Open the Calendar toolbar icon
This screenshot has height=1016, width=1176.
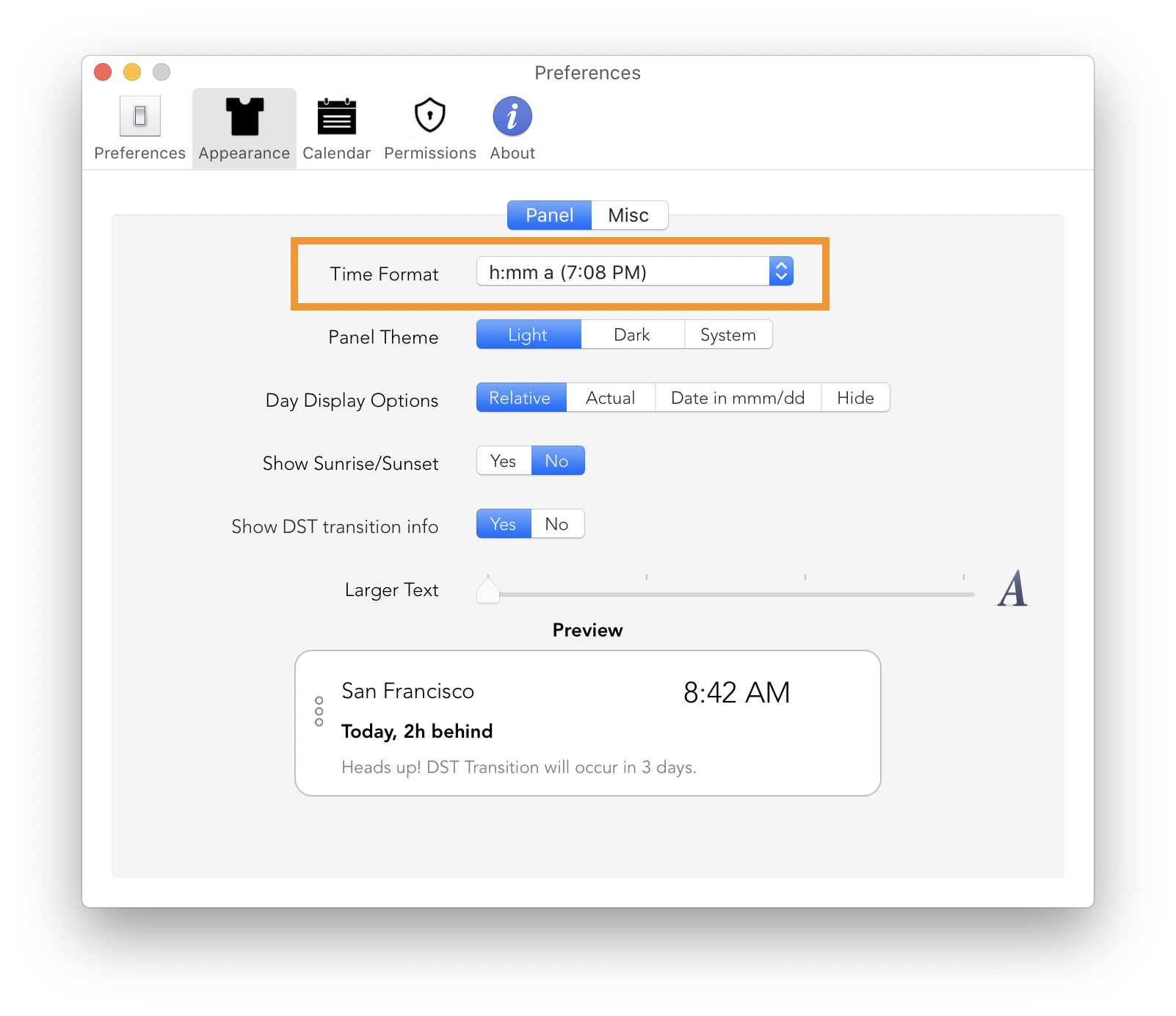(337, 117)
